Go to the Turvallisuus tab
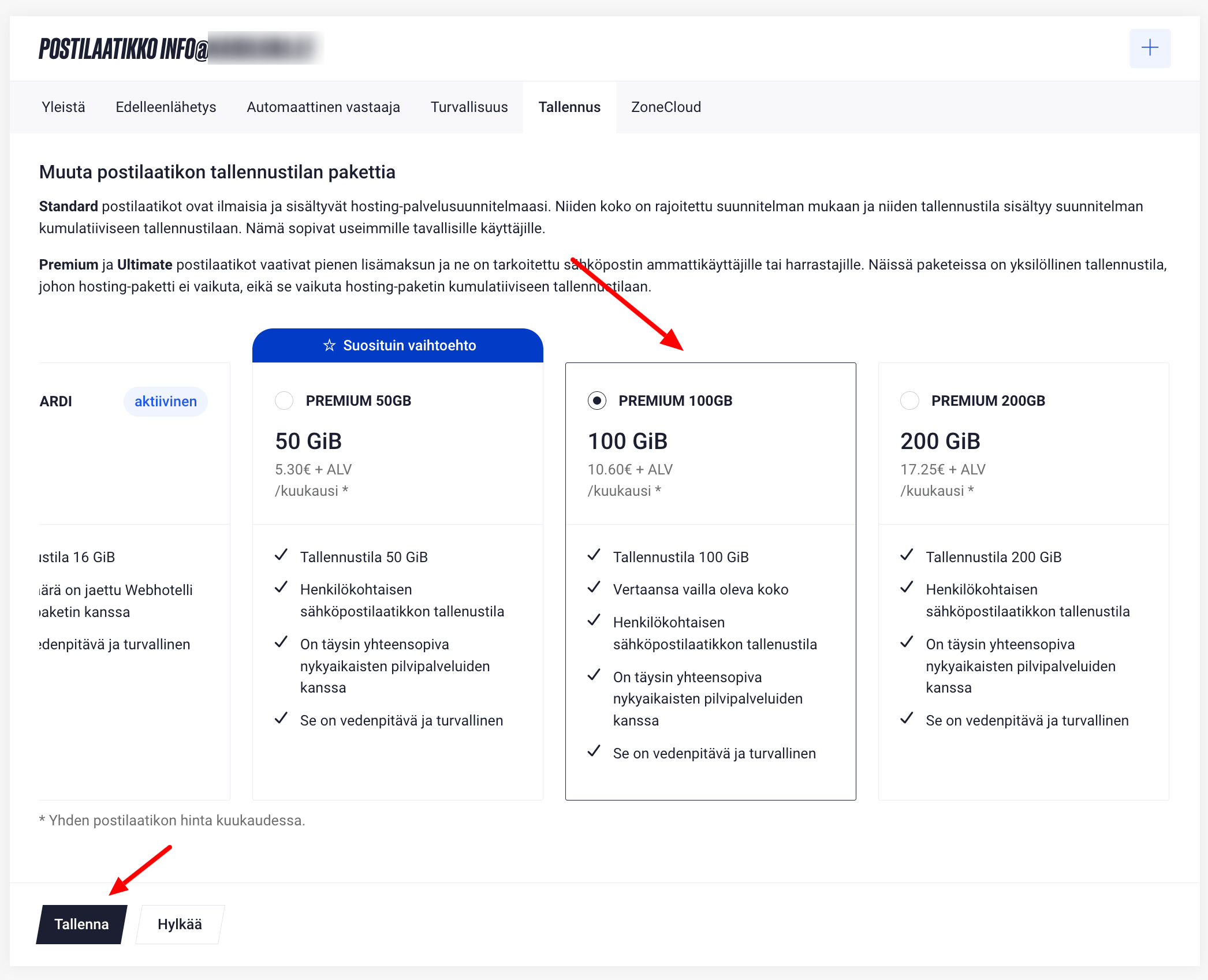The width and height of the screenshot is (1208, 980). (x=469, y=107)
